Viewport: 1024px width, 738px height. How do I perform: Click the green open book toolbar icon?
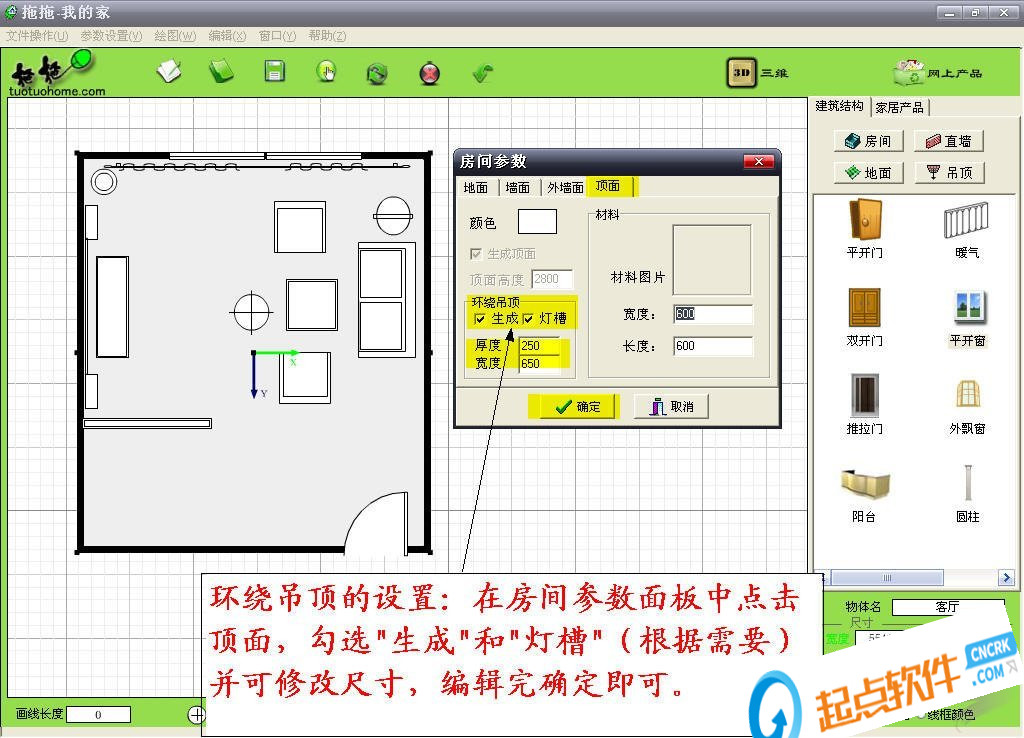(221, 71)
